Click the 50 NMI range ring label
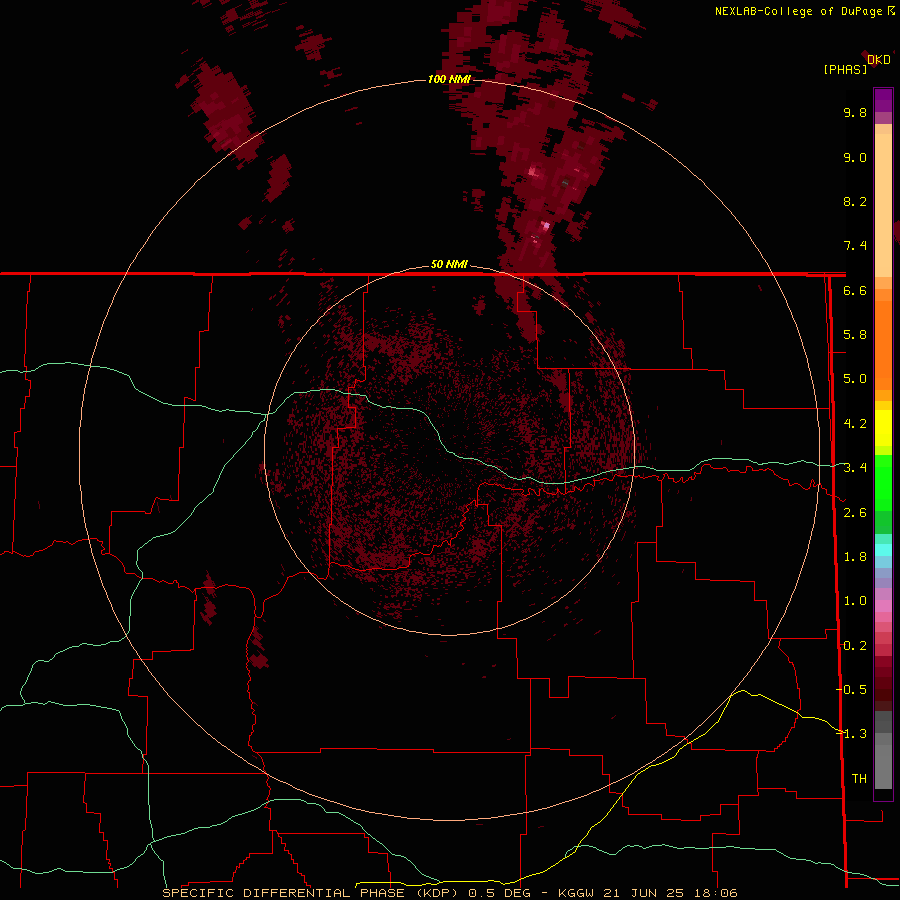The image size is (900, 900). click(x=449, y=265)
